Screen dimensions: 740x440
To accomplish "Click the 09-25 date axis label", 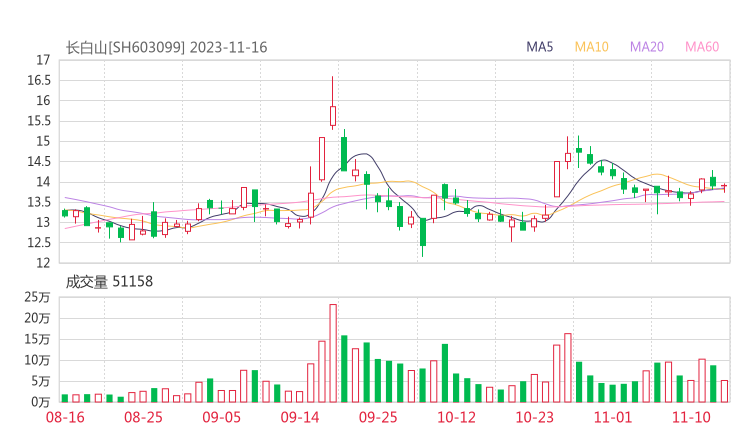I will tap(378, 417).
